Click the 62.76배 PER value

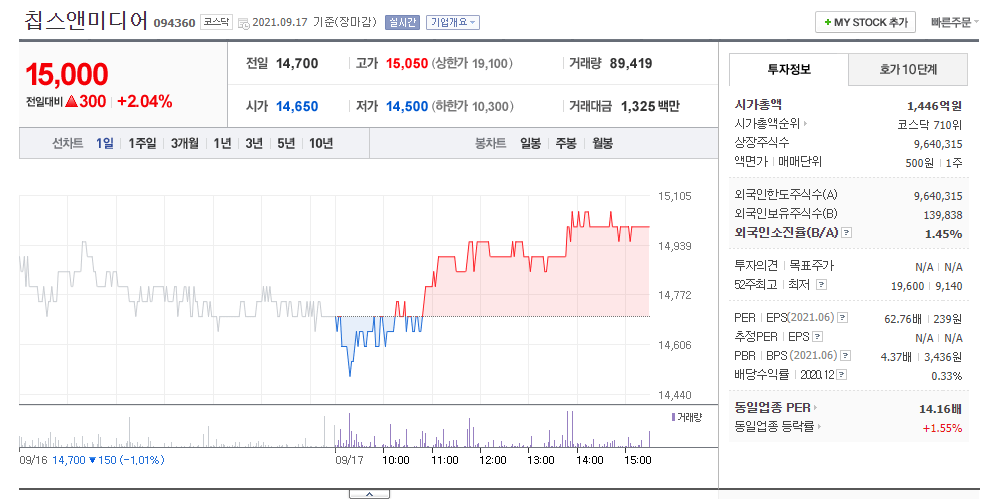pyautogui.click(x=903, y=319)
